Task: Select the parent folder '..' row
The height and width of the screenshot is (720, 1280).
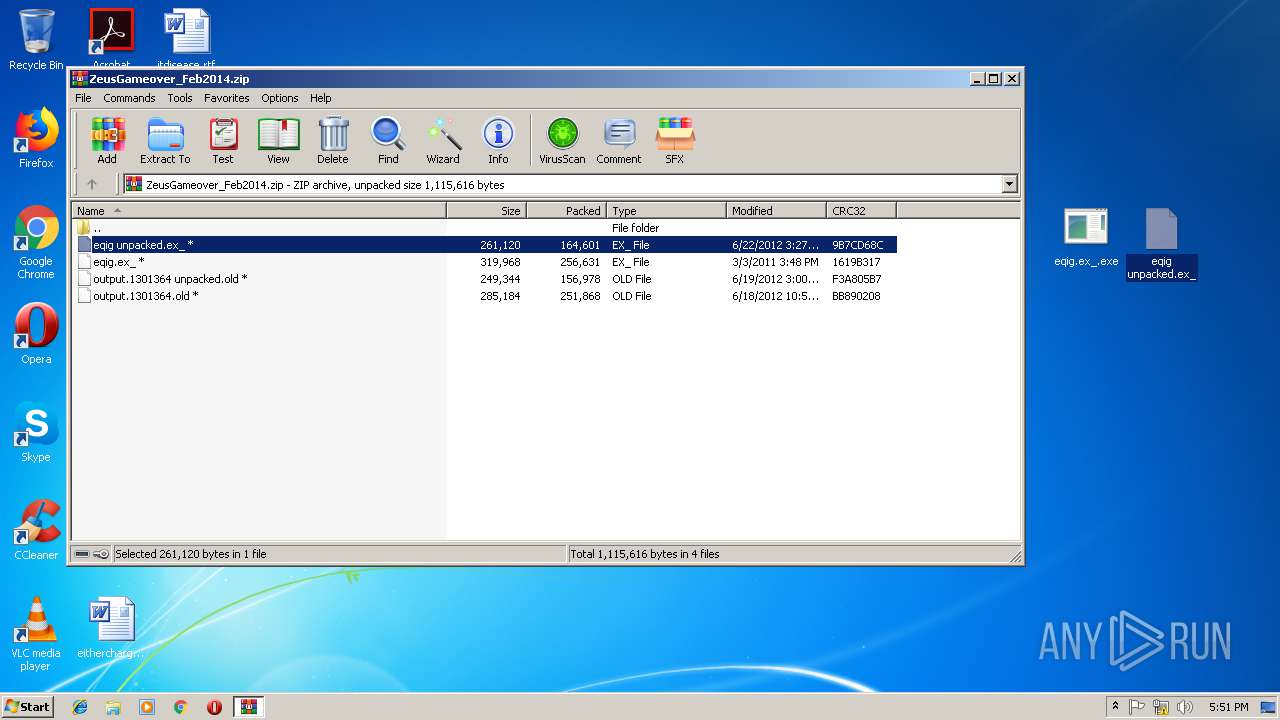Action: pyautogui.click(x=485, y=228)
